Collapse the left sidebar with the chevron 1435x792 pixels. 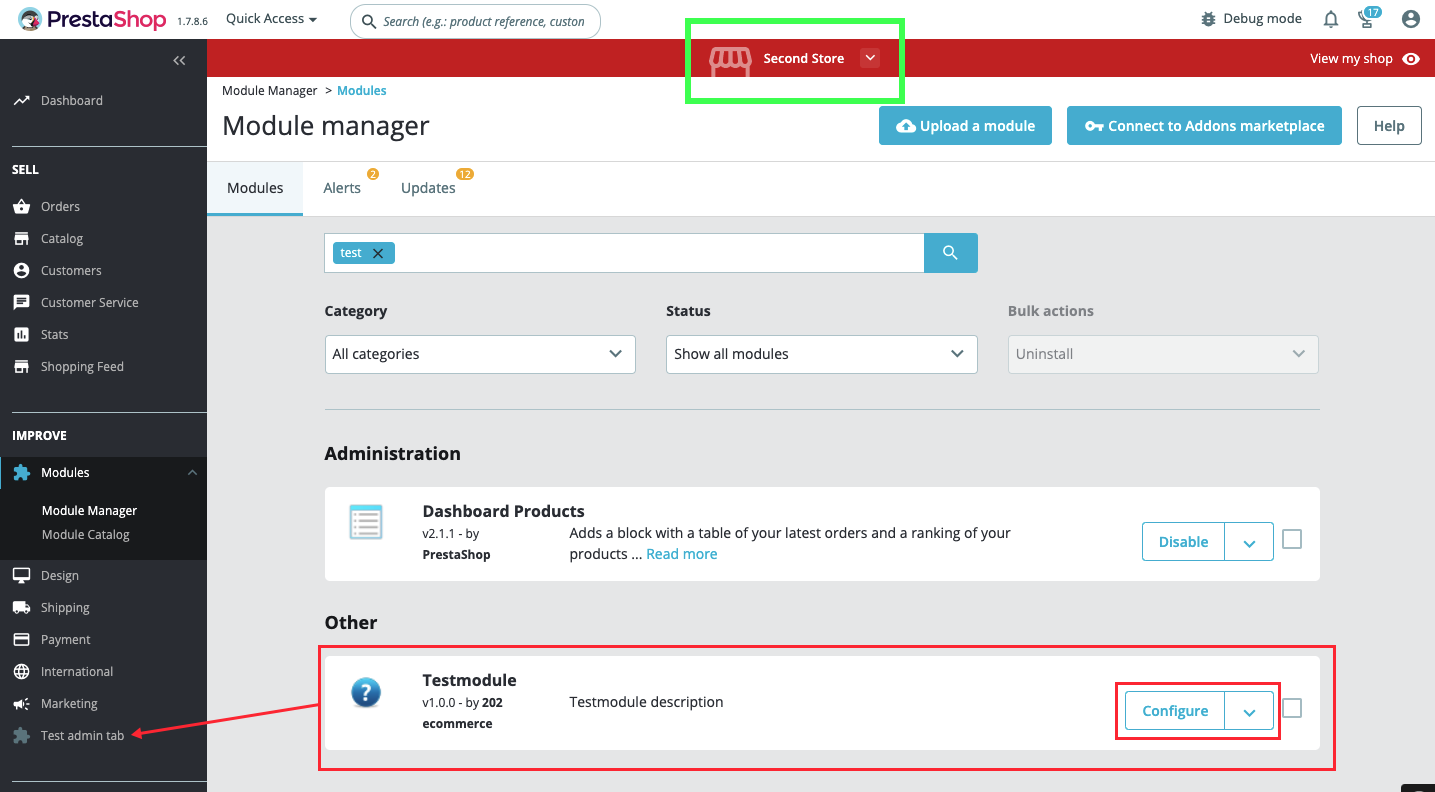pos(180,60)
